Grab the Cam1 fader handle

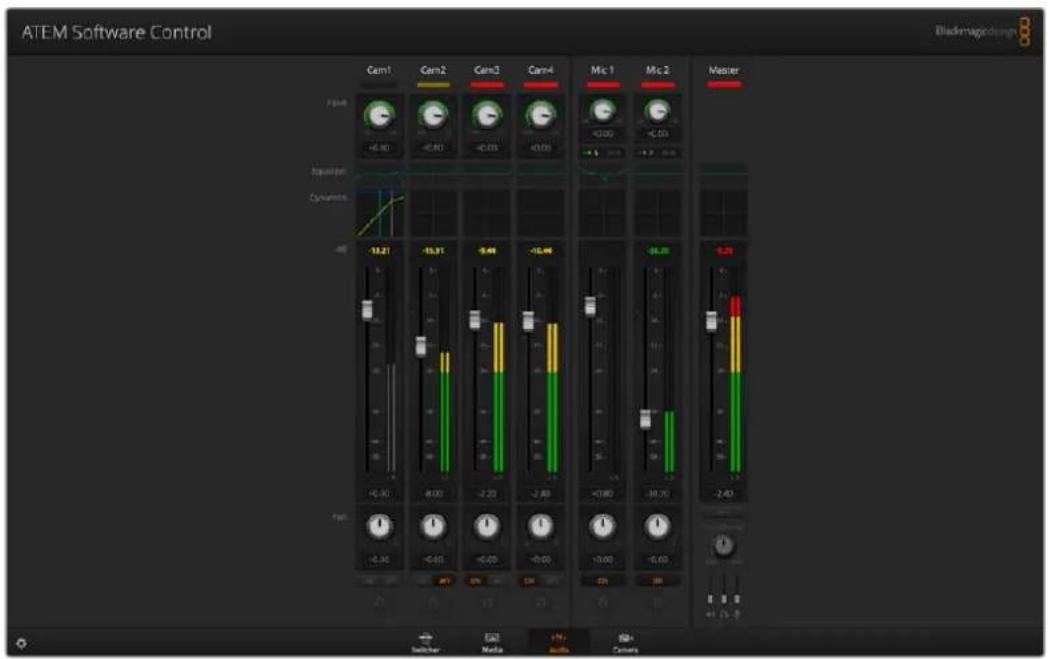(x=367, y=309)
